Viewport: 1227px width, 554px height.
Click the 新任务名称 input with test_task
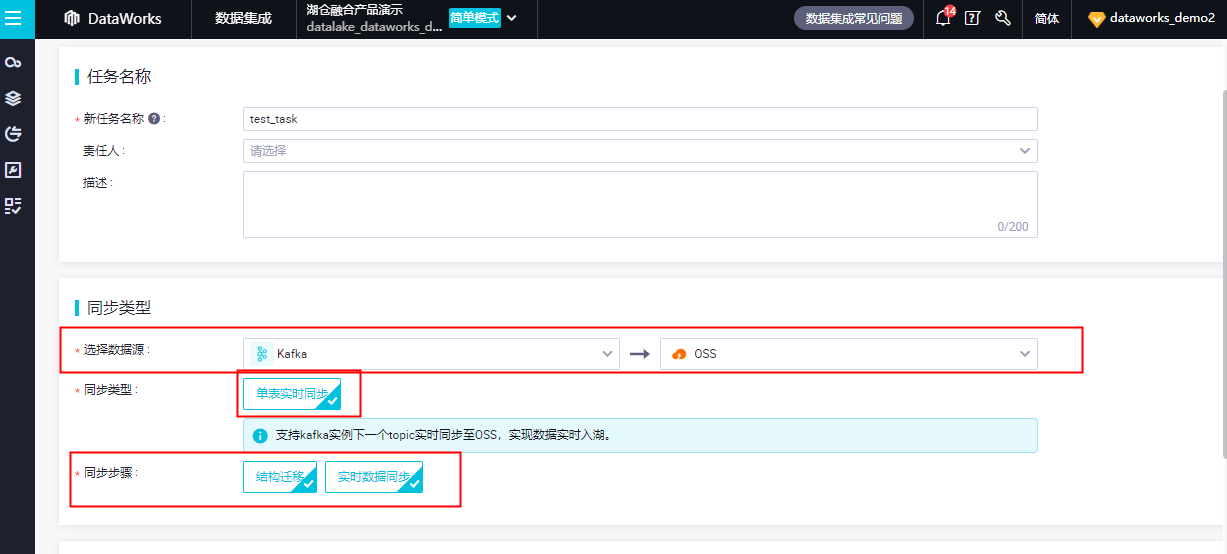[x=640, y=119]
